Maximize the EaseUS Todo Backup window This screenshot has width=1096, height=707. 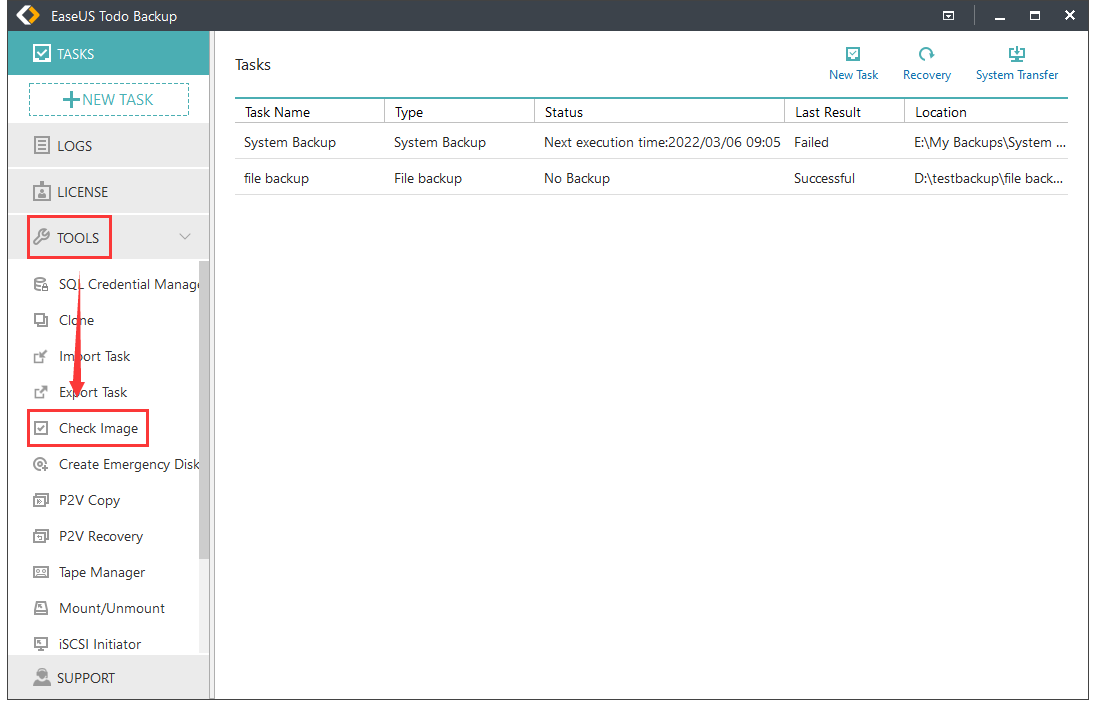point(1035,15)
